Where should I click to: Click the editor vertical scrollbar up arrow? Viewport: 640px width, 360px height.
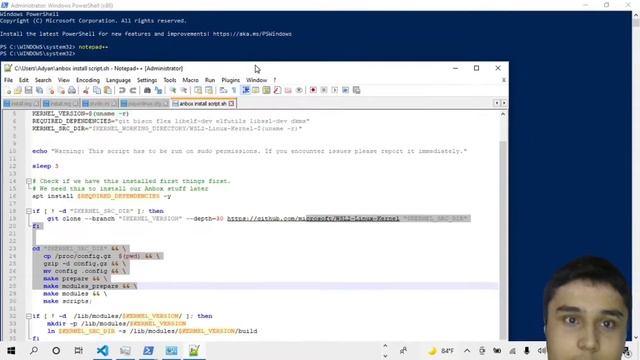point(503,114)
